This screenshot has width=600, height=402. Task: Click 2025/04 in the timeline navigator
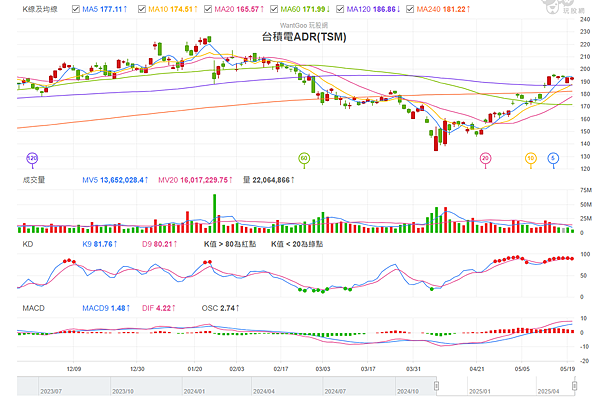(x=548, y=391)
